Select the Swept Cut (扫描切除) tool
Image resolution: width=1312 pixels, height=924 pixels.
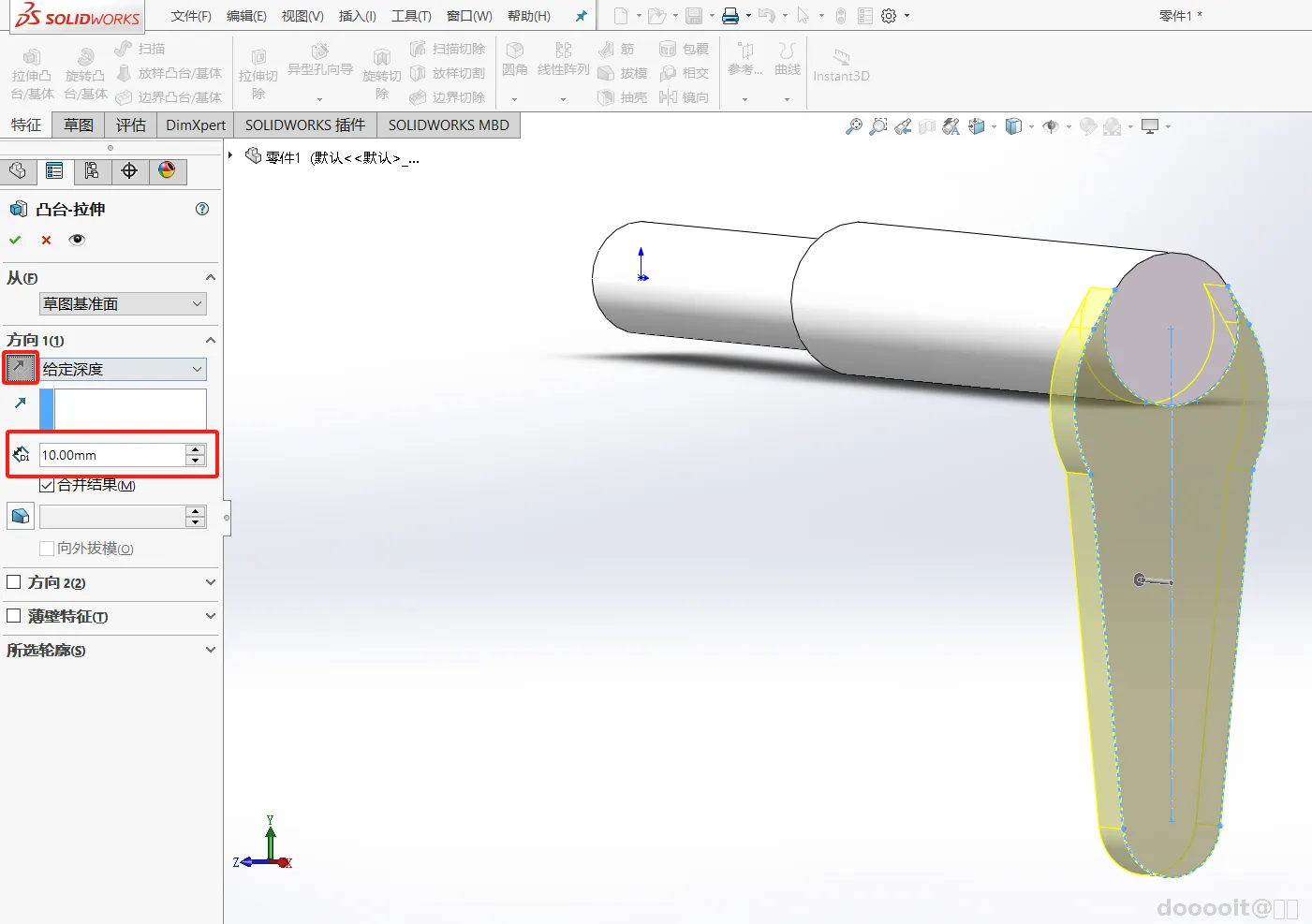pyautogui.click(x=448, y=49)
